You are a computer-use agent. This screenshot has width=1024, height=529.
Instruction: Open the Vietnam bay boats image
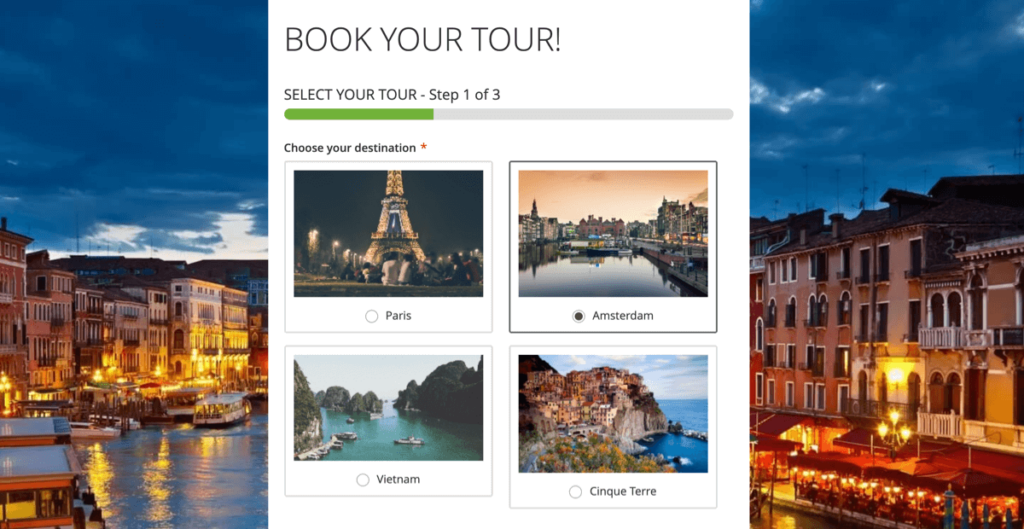pos(389,408)
